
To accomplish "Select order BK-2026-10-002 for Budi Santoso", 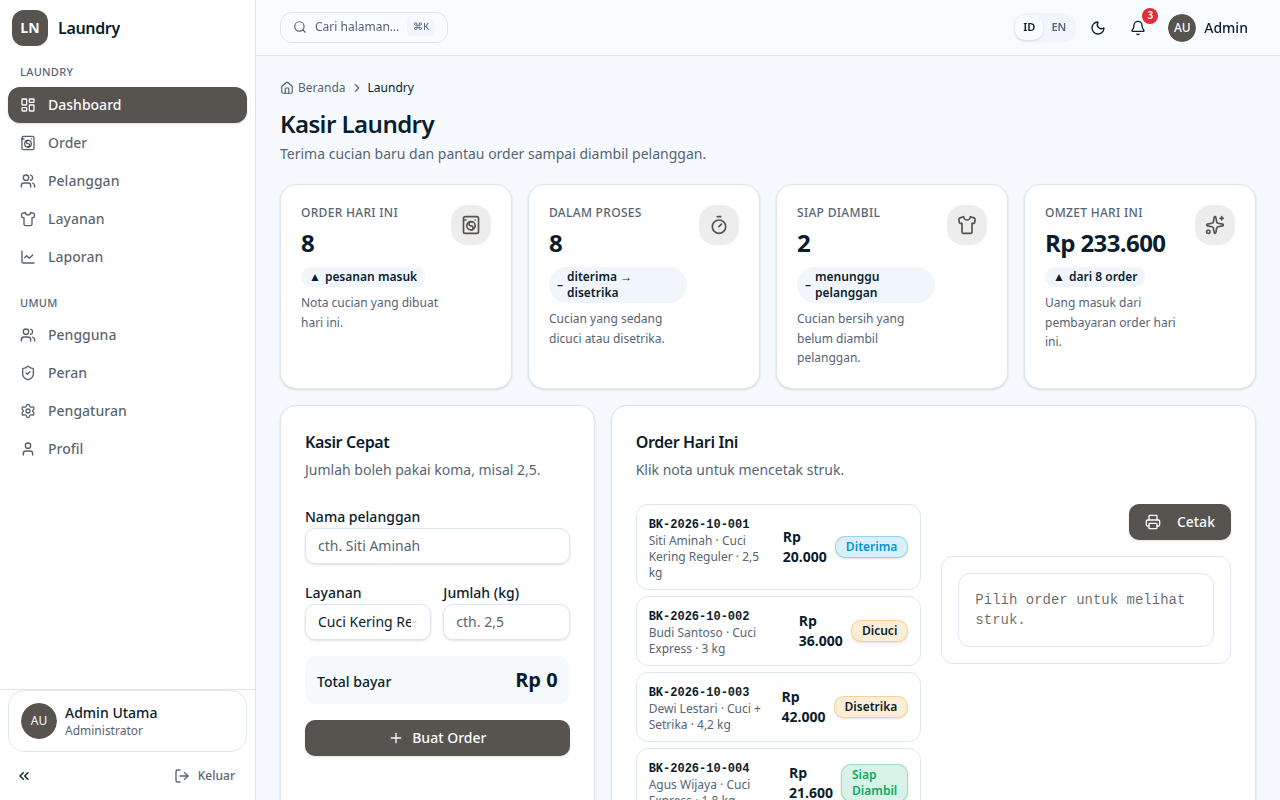I will (778, 631).
